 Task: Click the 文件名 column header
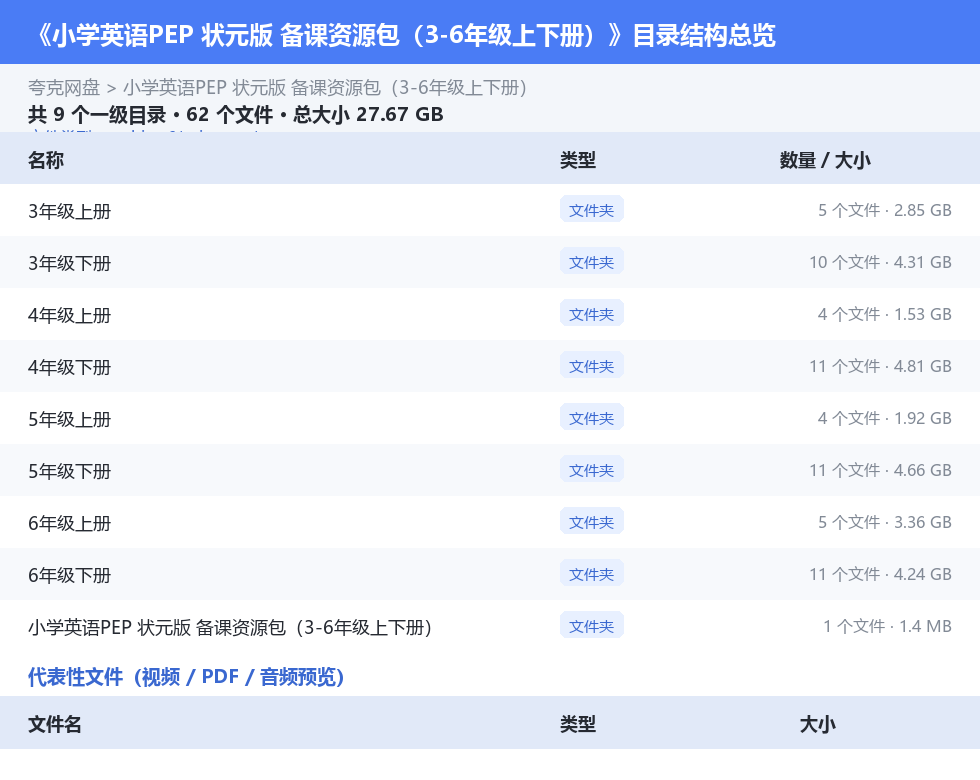click(x=54, y=724)
